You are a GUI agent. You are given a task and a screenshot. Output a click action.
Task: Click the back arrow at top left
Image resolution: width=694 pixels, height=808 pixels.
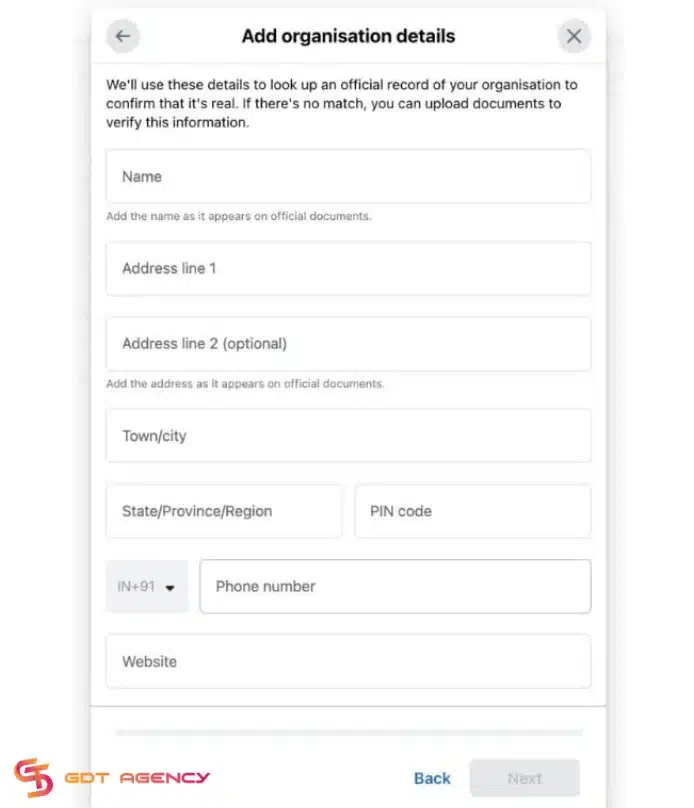tap(122, 35)
